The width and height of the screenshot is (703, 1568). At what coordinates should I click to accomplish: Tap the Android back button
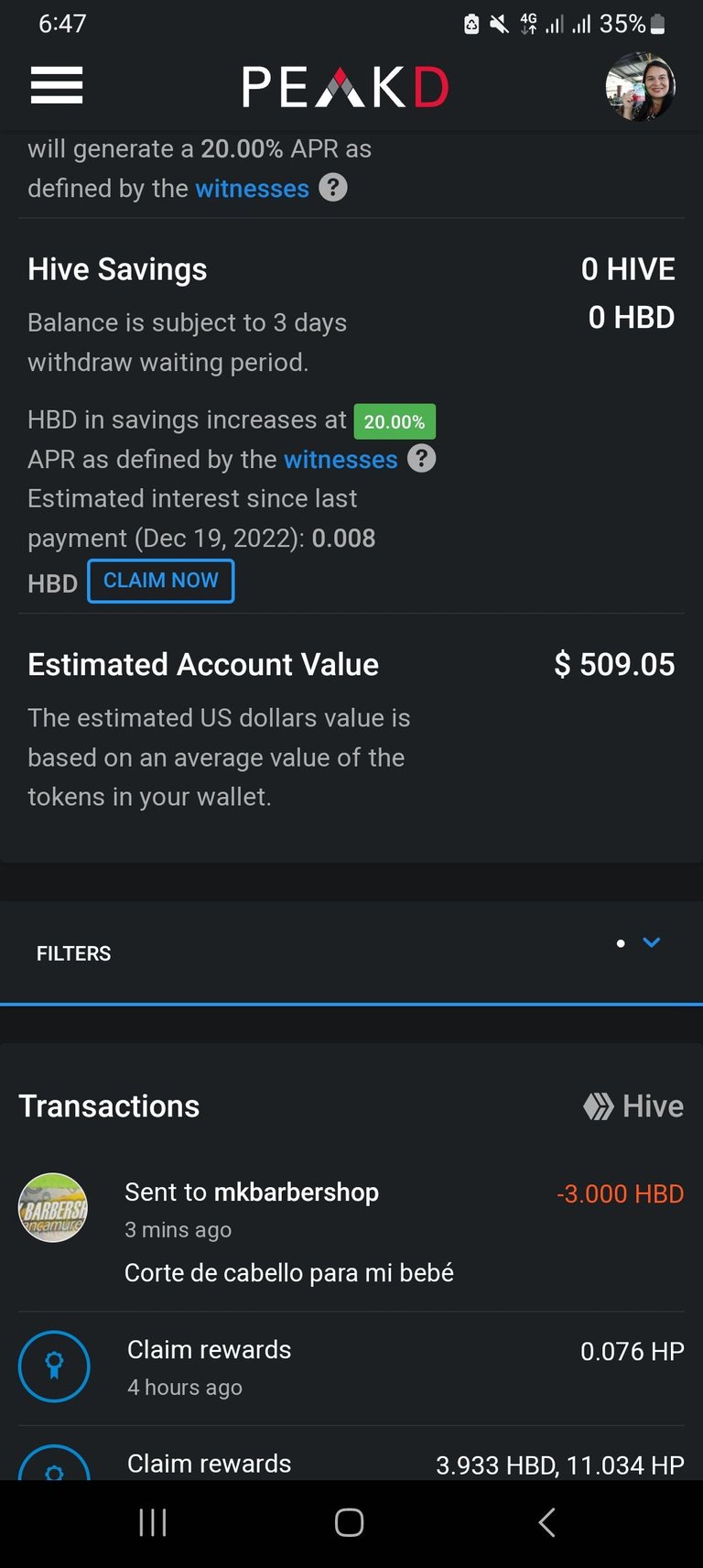546,1522
